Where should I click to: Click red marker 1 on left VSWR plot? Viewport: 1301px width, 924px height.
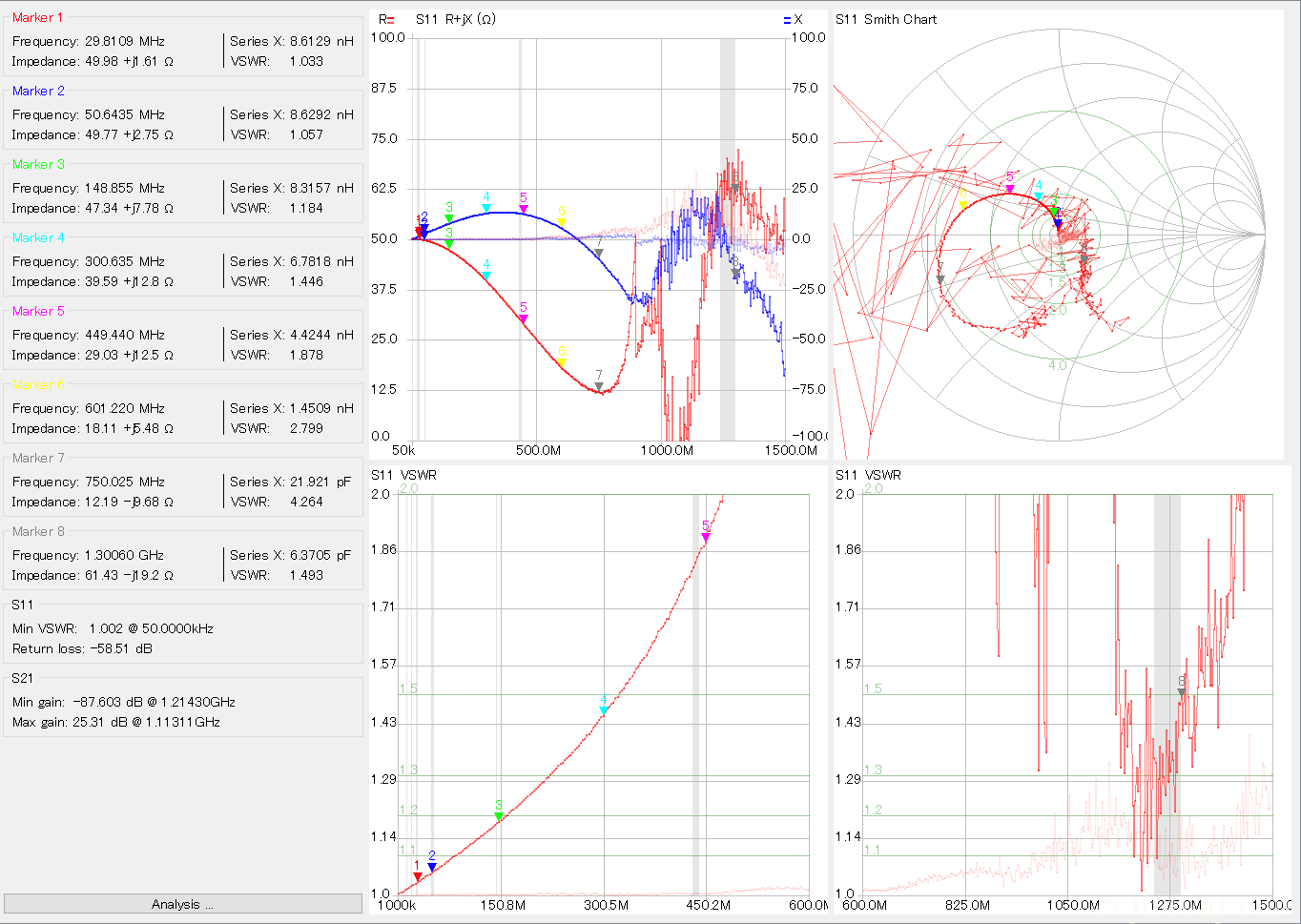click(417, 875)
